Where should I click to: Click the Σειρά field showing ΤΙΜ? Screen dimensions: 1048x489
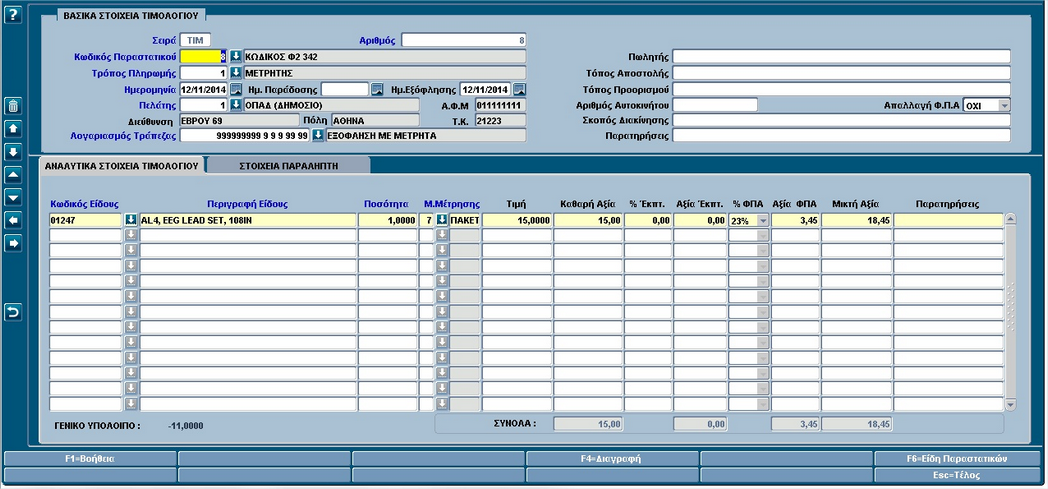195,40
